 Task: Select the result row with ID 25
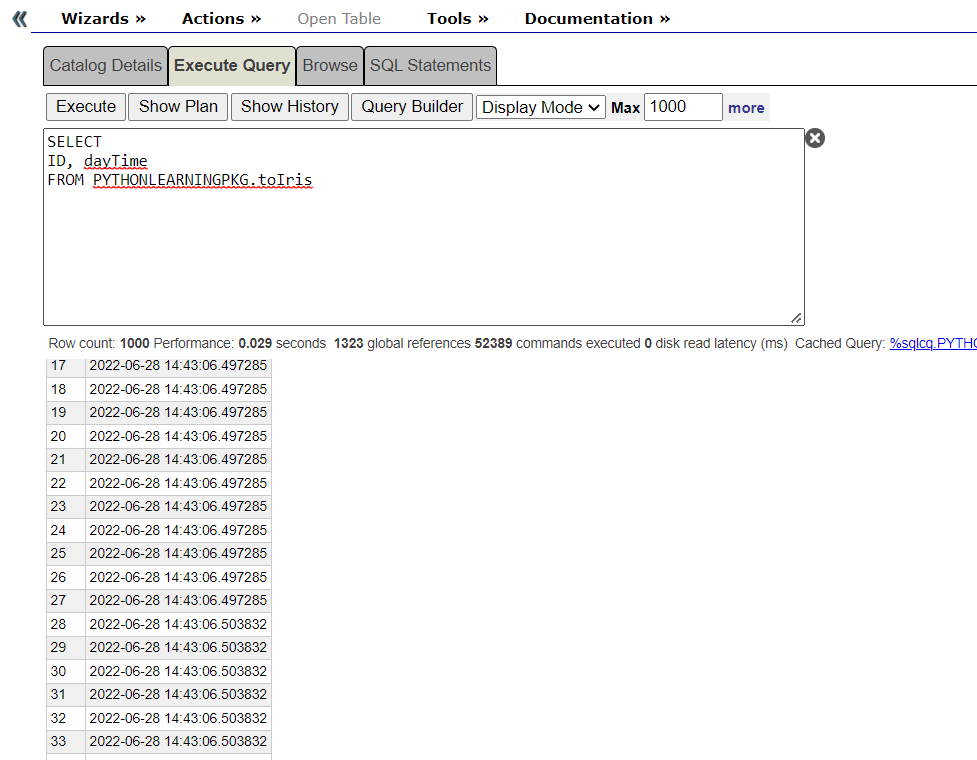coord(159,553)
